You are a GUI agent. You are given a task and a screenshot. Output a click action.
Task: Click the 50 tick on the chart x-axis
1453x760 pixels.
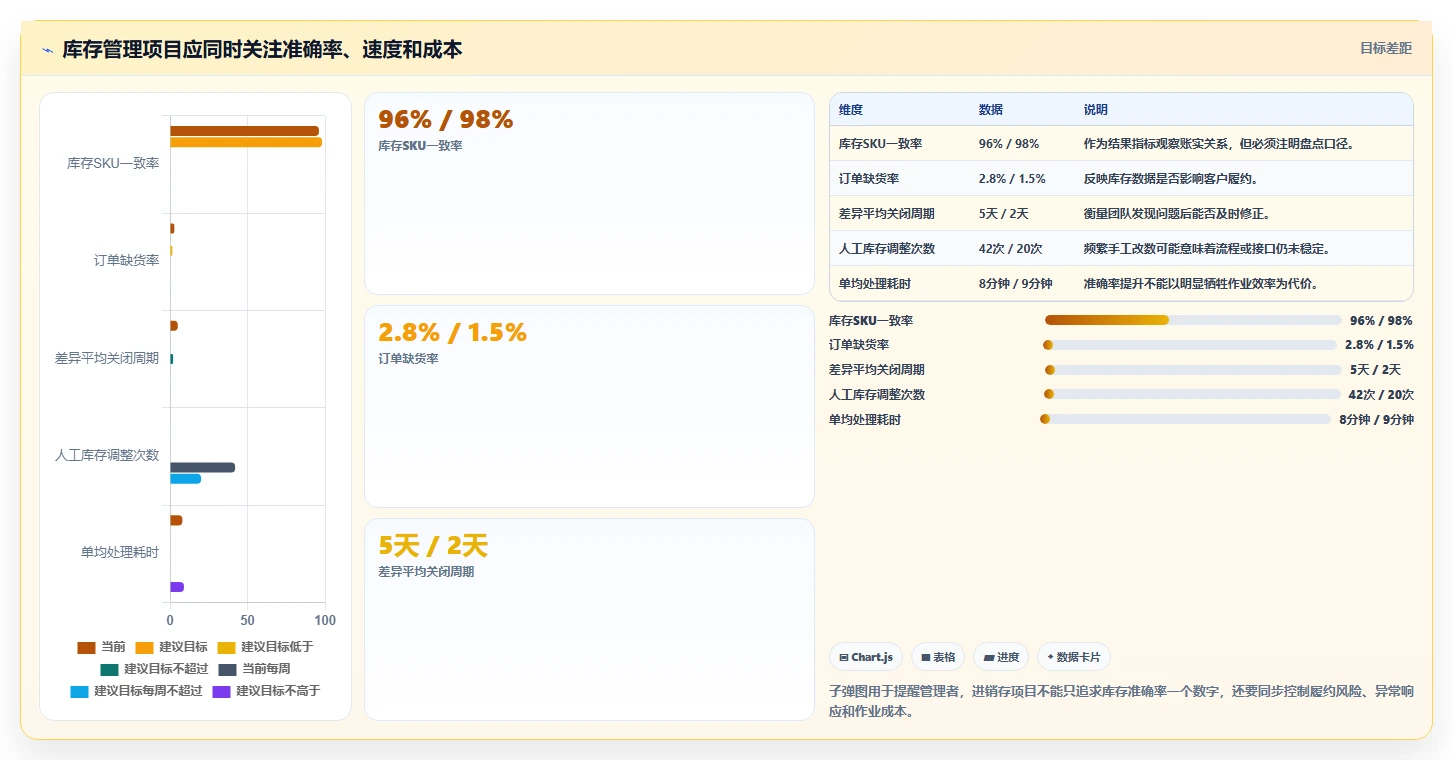247,620
